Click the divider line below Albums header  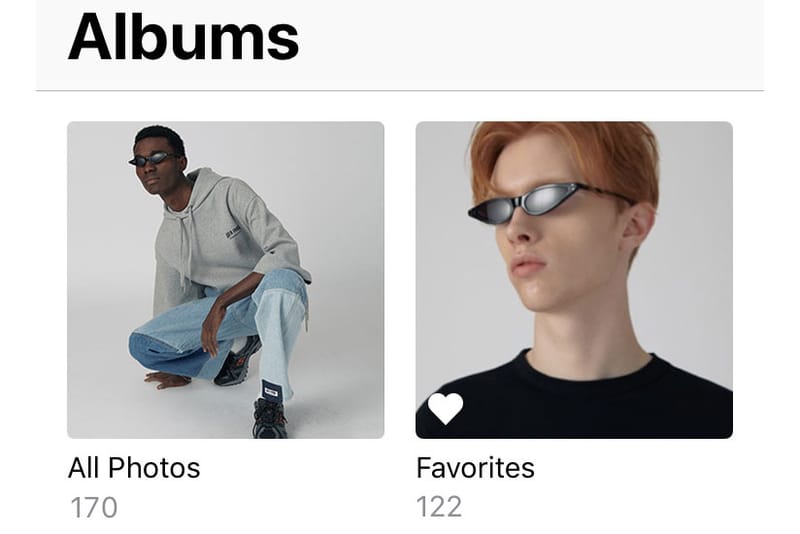tap(400, 91)
